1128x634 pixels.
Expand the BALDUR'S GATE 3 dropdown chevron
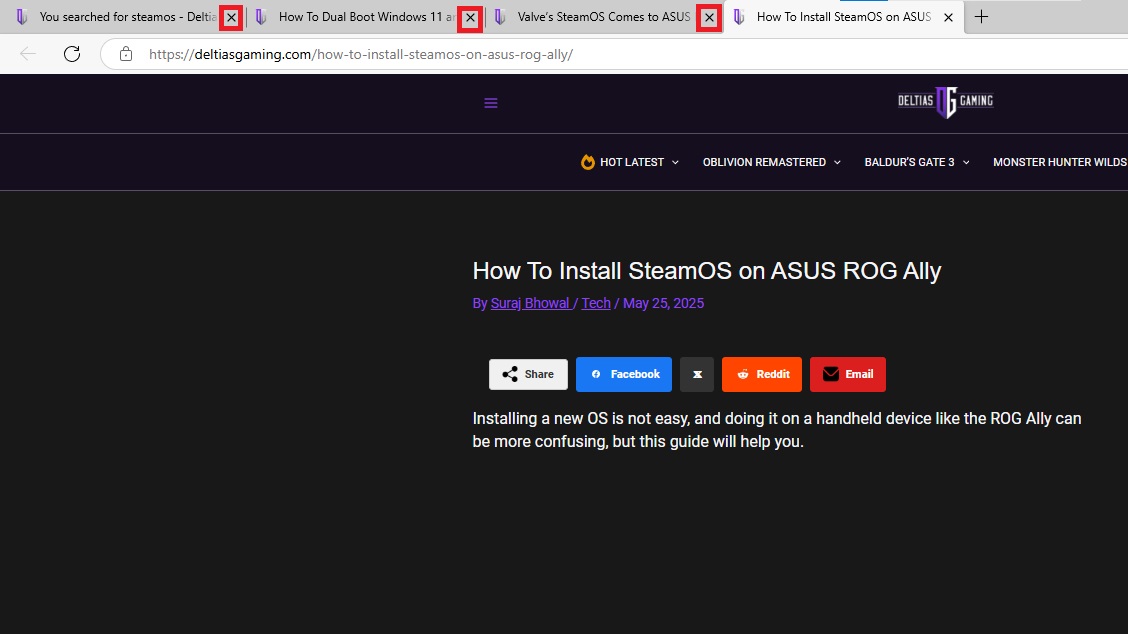[x=966, y=163]
